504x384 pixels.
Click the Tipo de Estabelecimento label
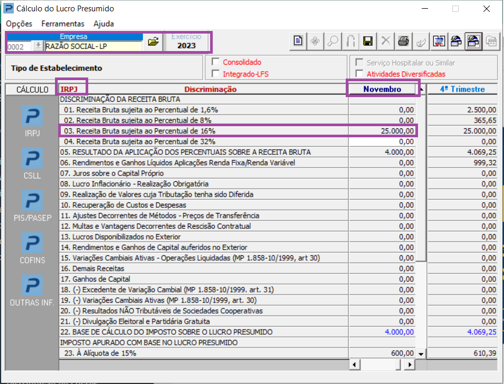coord(57,68)
